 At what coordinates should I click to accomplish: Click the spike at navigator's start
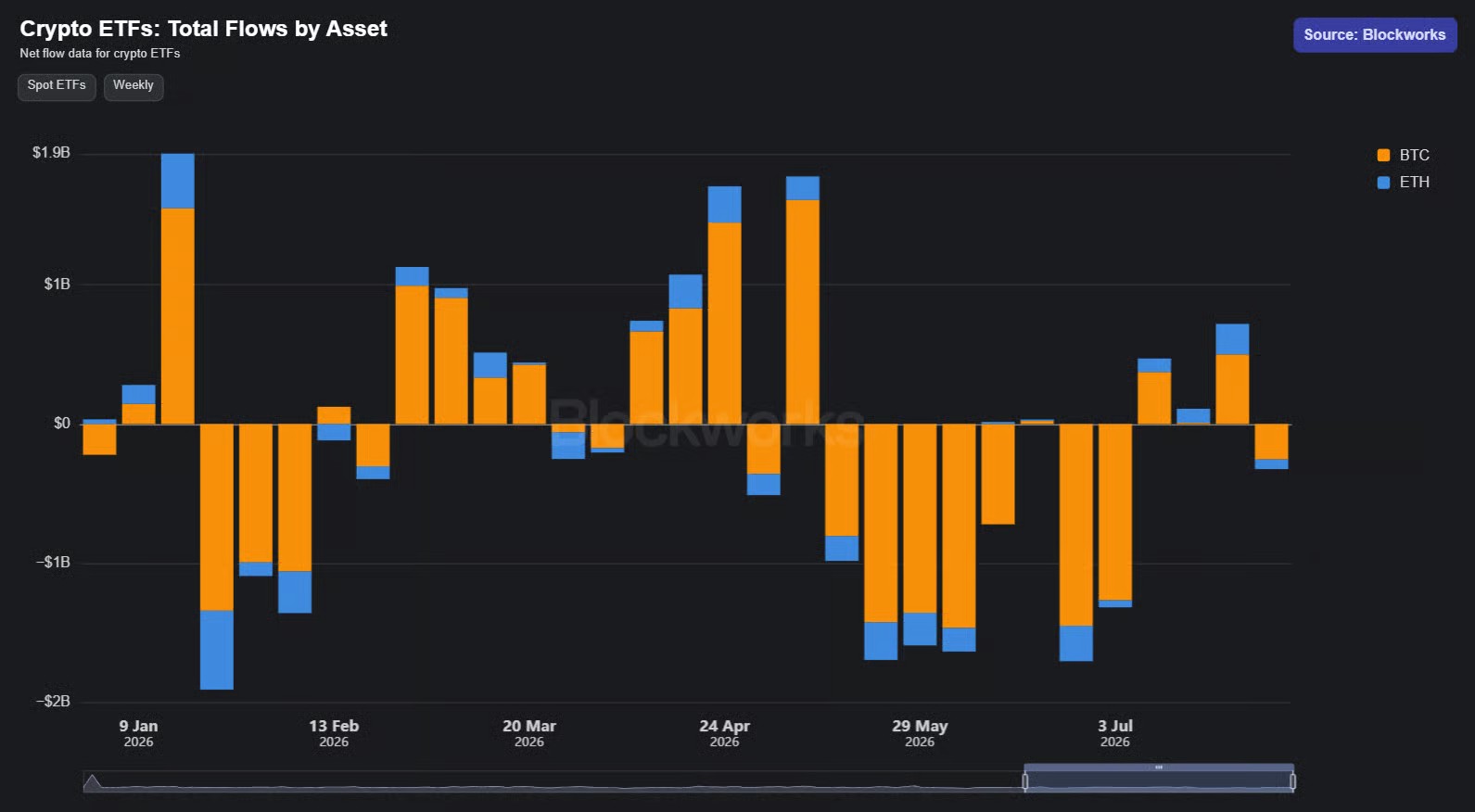(92, 782)
